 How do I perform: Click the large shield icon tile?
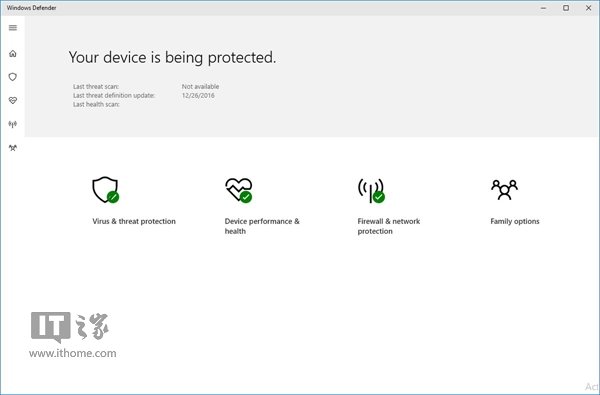[x=105, y=189]
